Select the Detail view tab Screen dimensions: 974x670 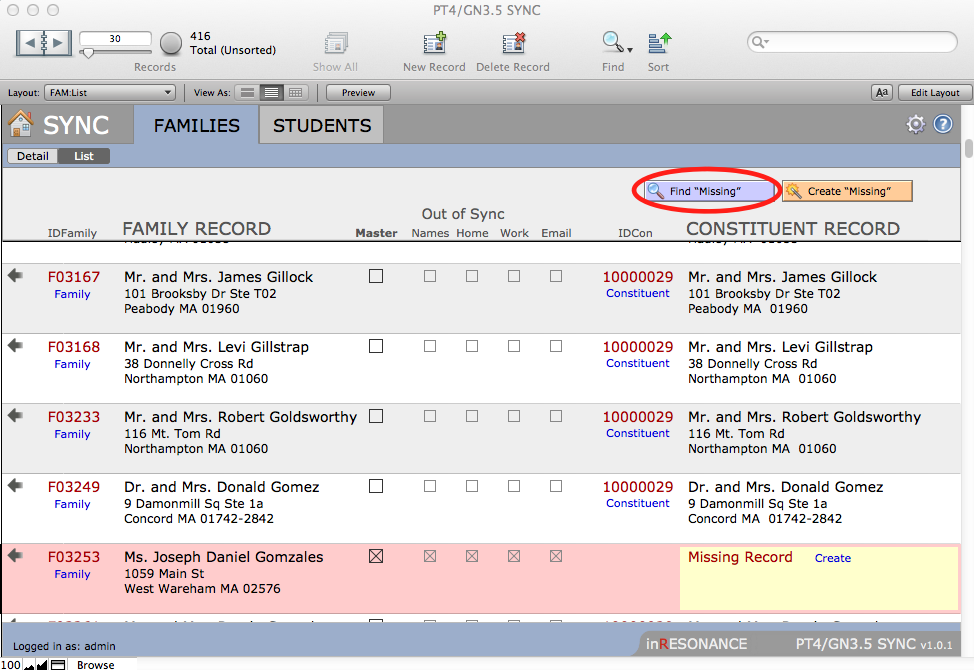[x=32, y=156]
